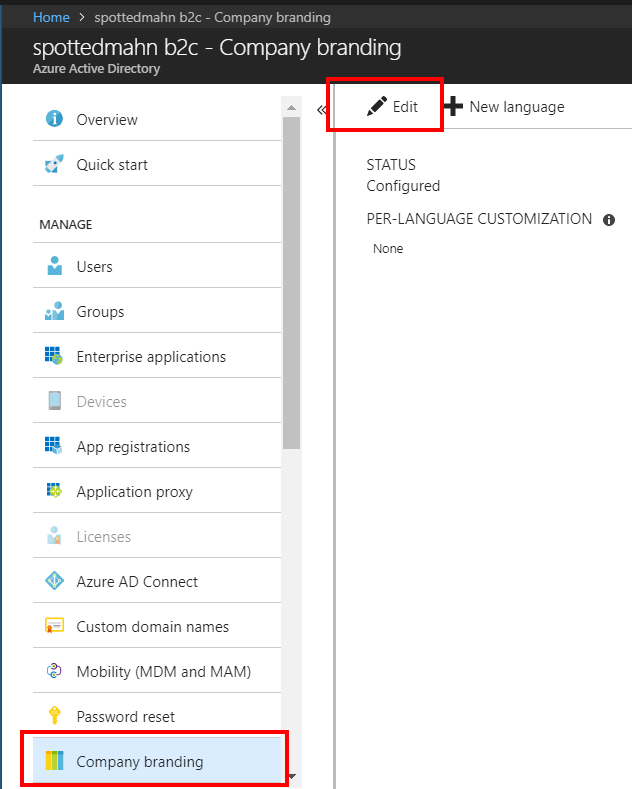Click the Password reset key icon
632x789 pixels.
click(54, 716)
